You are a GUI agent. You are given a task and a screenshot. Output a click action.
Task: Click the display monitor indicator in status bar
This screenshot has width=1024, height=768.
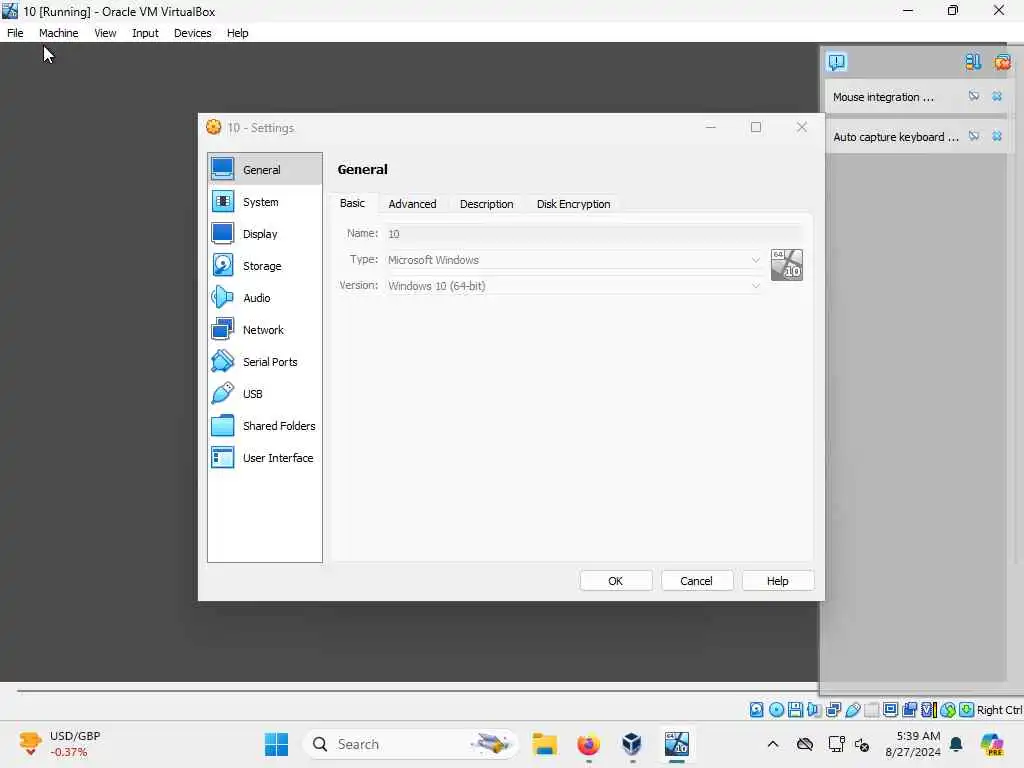click(890, 710)
